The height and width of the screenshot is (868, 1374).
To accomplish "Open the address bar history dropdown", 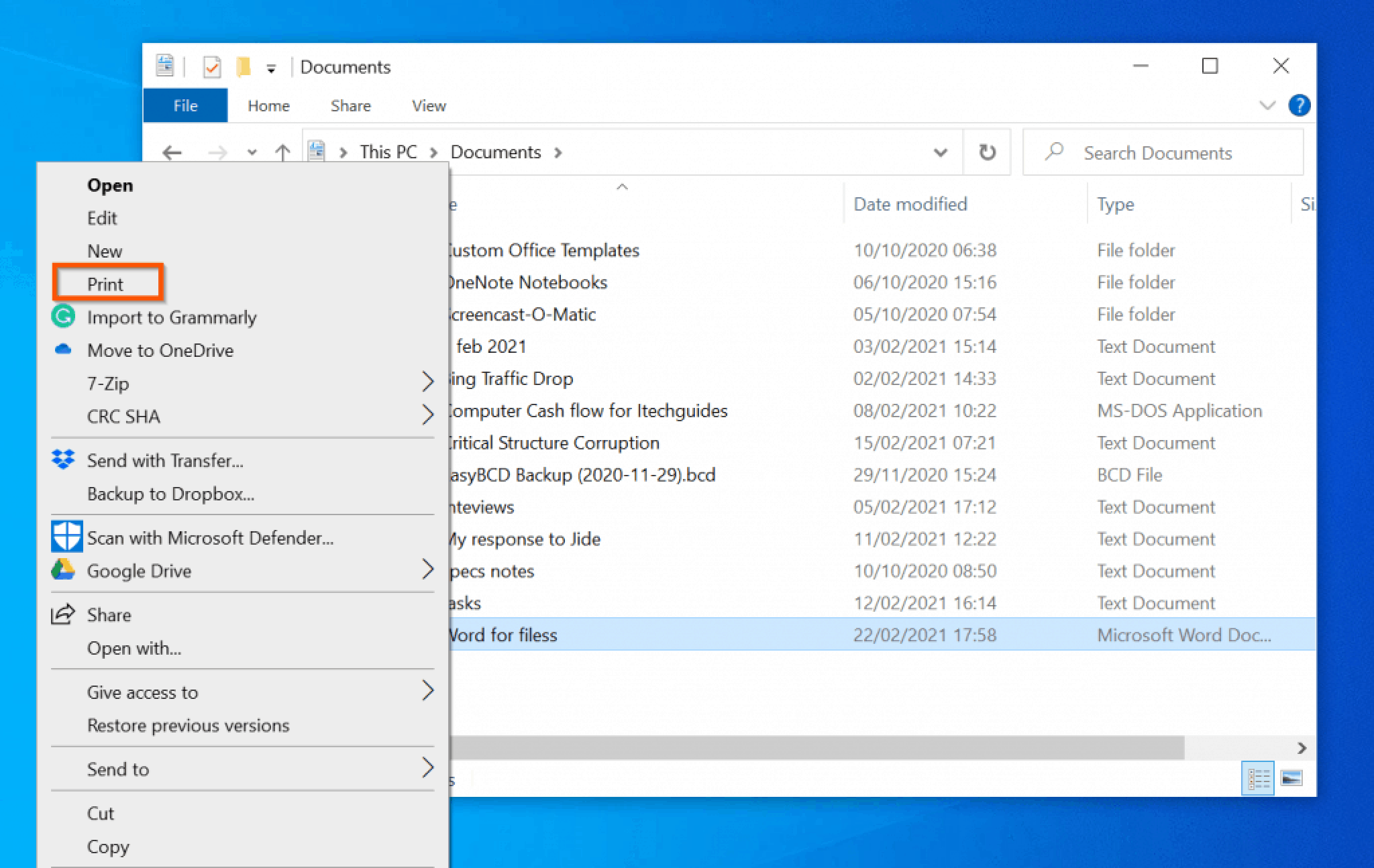I will [x=941, y=152].
